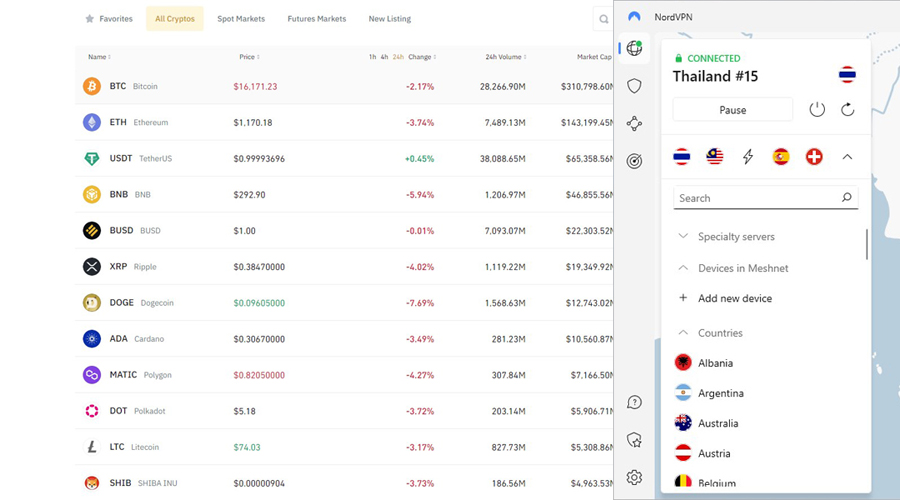Click the Thailand flag beside server name
Image resolution: width=900 pixels, height=500 pixels.
coord(847,75)
